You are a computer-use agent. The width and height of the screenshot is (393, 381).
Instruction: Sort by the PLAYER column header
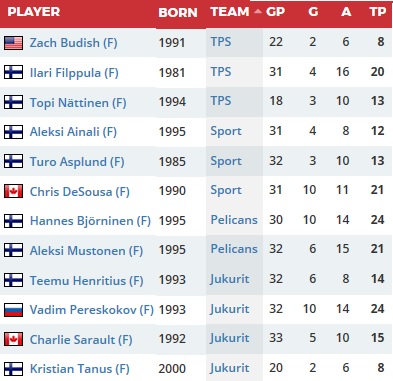[34, 12]
